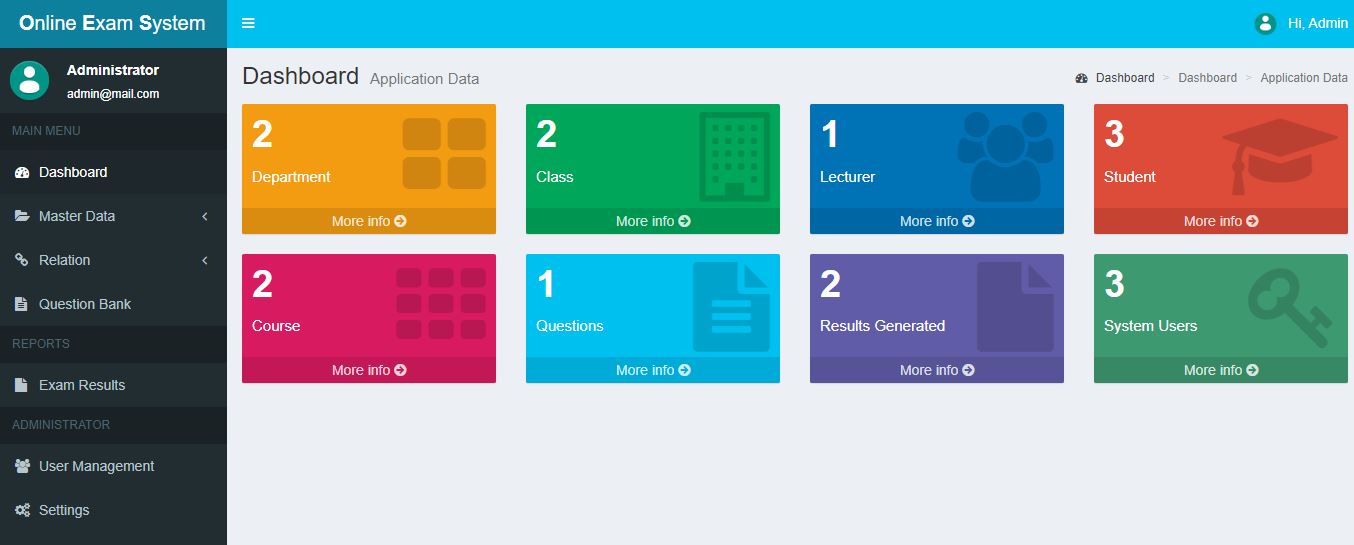Open the Settings menu item
The height and width of the screenshot is (545, 1354).
pos(113,510)
